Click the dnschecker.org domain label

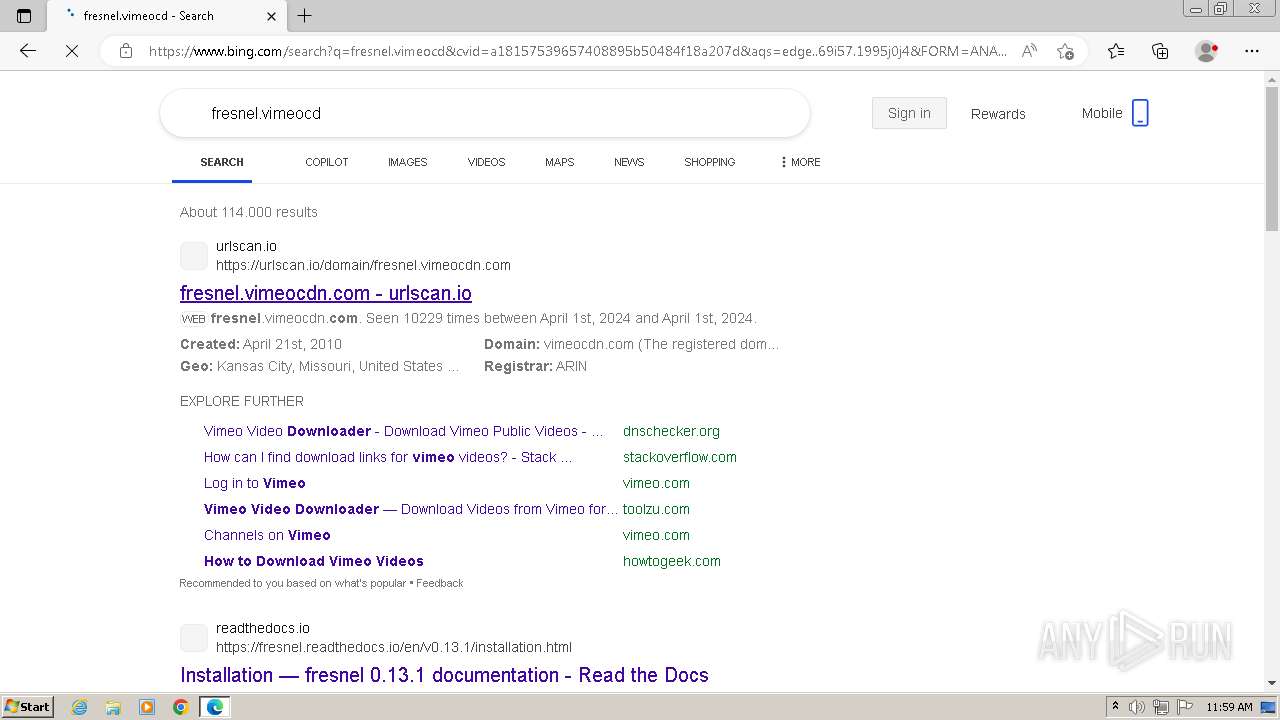click(x=671, y=431)
